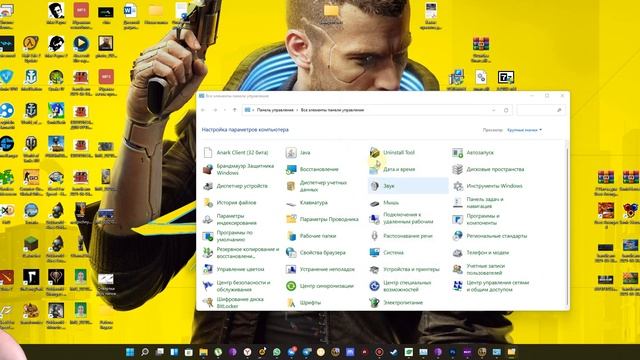Open Дисковые пространства
Screen dimensions: 640x360
point(488,169)
